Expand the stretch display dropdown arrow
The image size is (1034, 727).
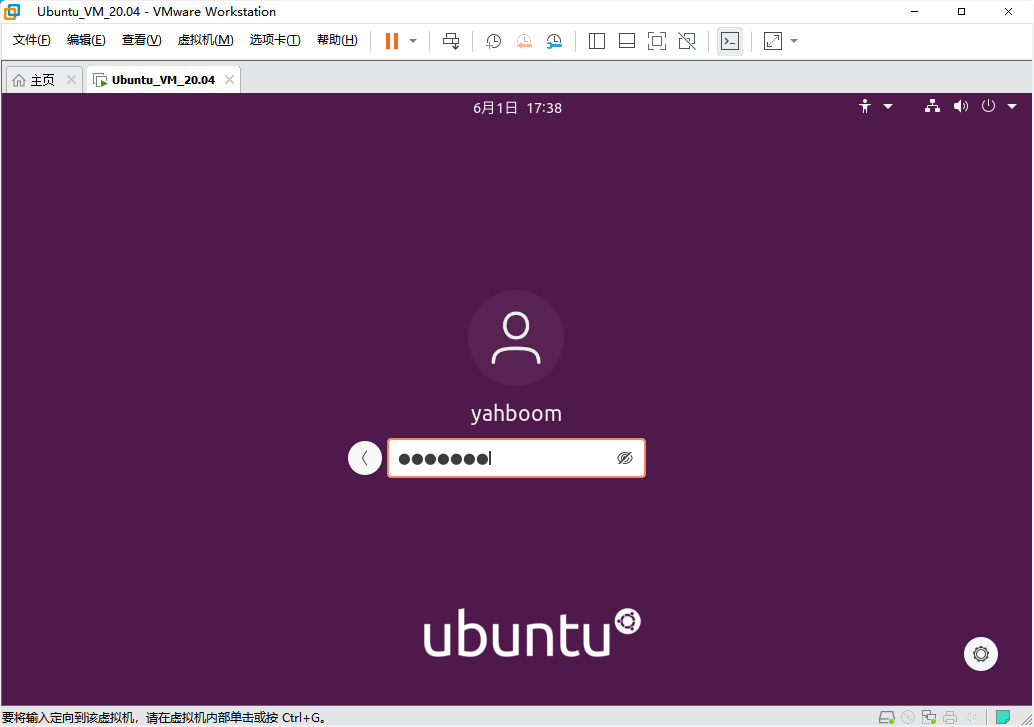pyautogui.click(x=794, y=41)
